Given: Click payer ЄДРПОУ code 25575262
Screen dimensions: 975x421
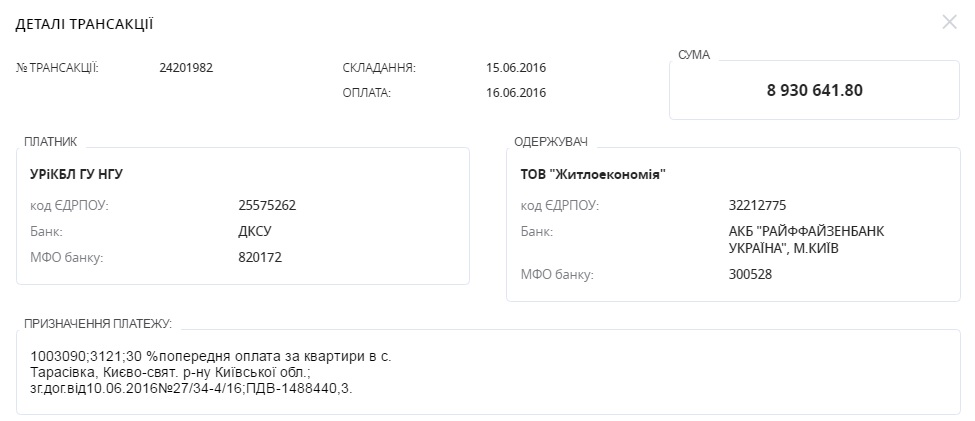Looking at the screenshot, I should pyautogui.click(x=267, y=205).
